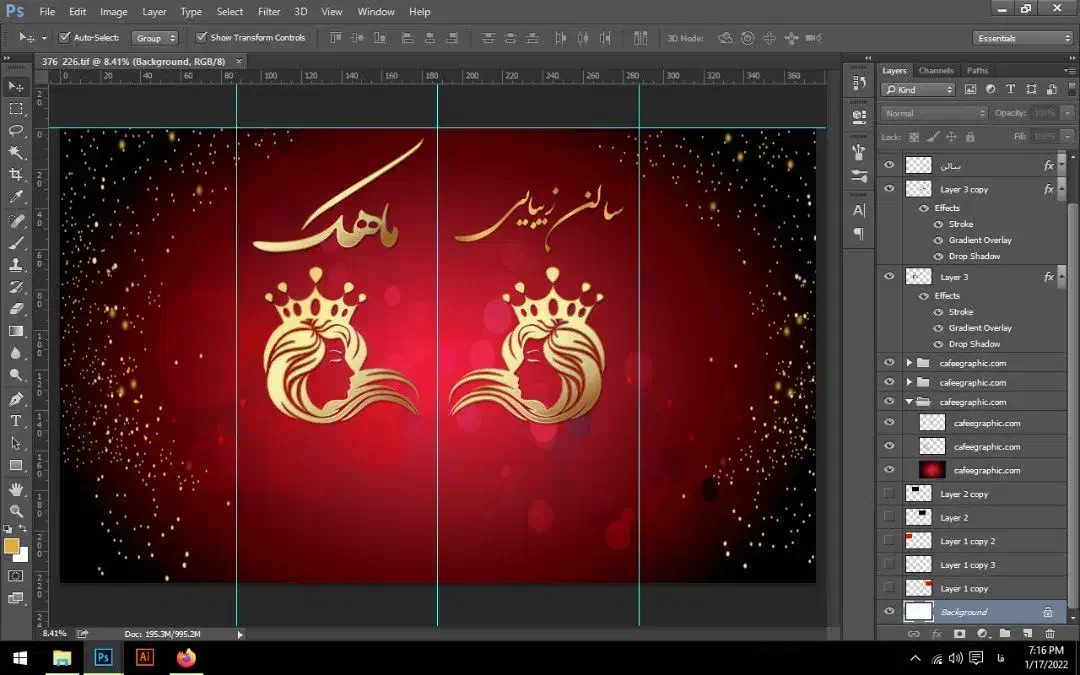This screenshot has width=1080, height=675.
Task: Open the Normal blend mode dropdown
Action: coord(933,113)
